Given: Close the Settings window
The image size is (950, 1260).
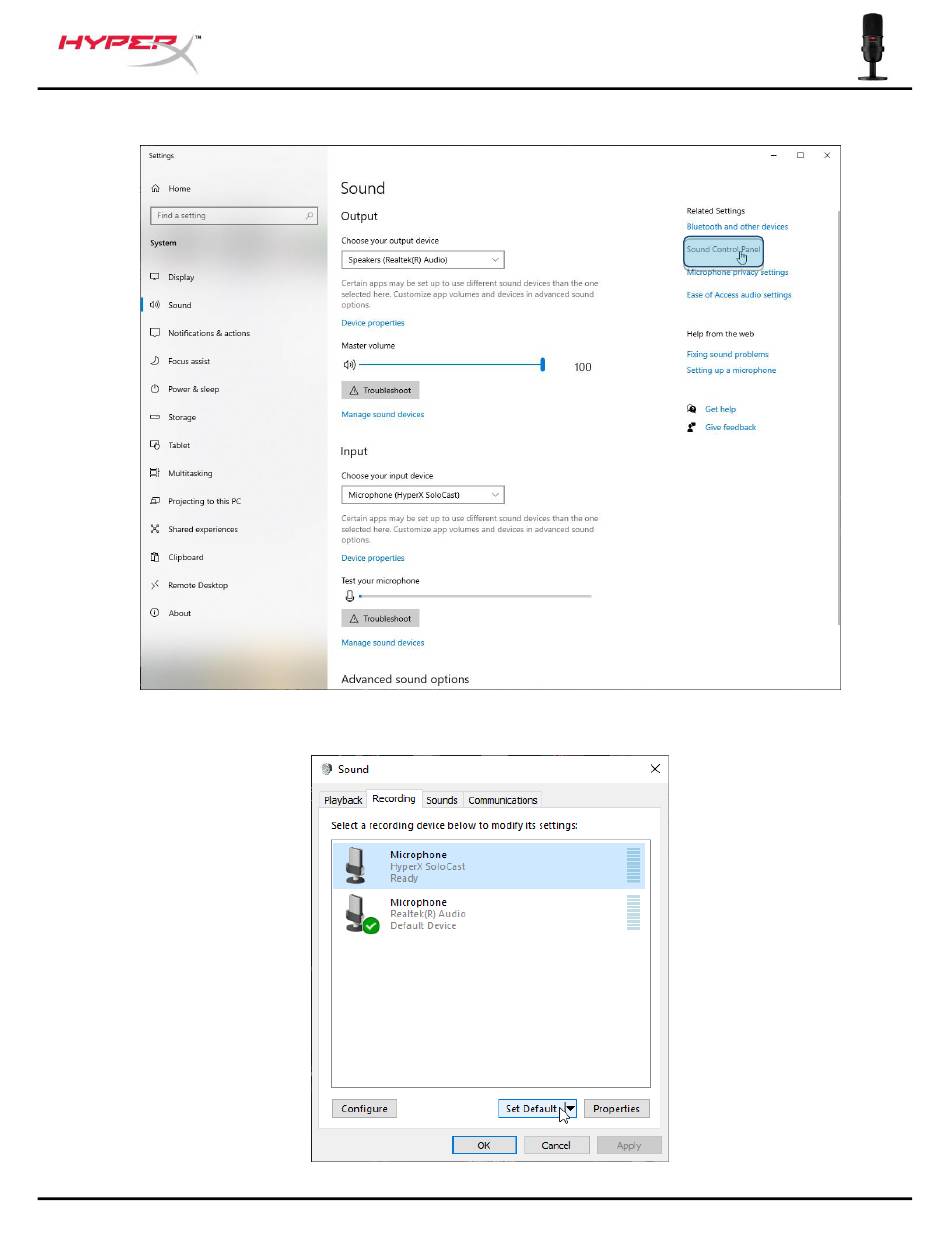Looking at the screenshot, I should click(x=827, y=156).
